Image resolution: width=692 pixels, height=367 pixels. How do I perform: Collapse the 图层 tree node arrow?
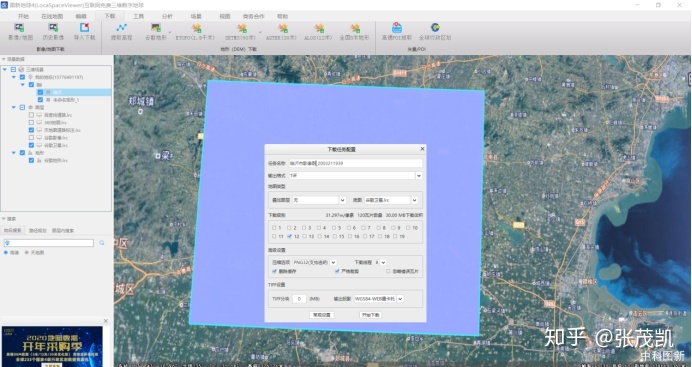tap(14, 108)
